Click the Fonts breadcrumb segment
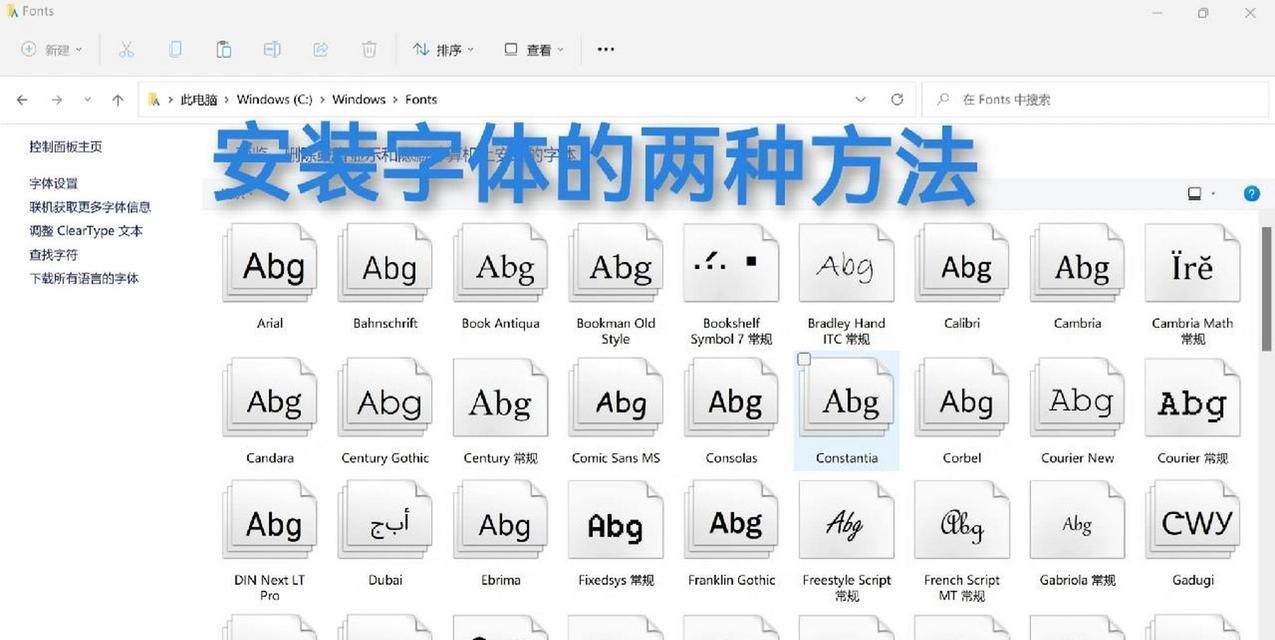 (421, 99)
